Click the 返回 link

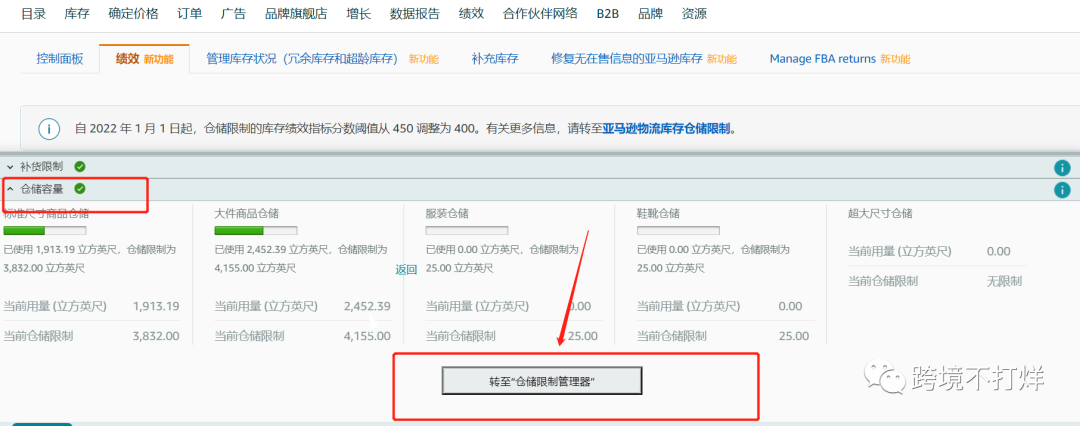point(406,270)
